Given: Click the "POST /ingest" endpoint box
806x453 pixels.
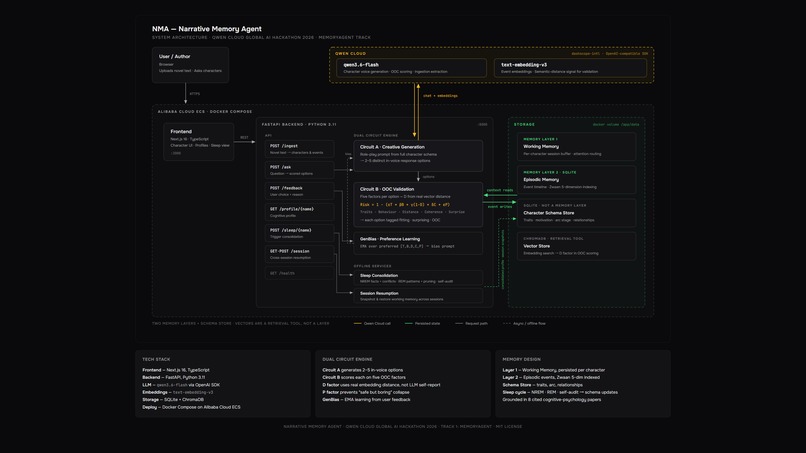Looking at the screenshot, I should click(x=299, y=149).
